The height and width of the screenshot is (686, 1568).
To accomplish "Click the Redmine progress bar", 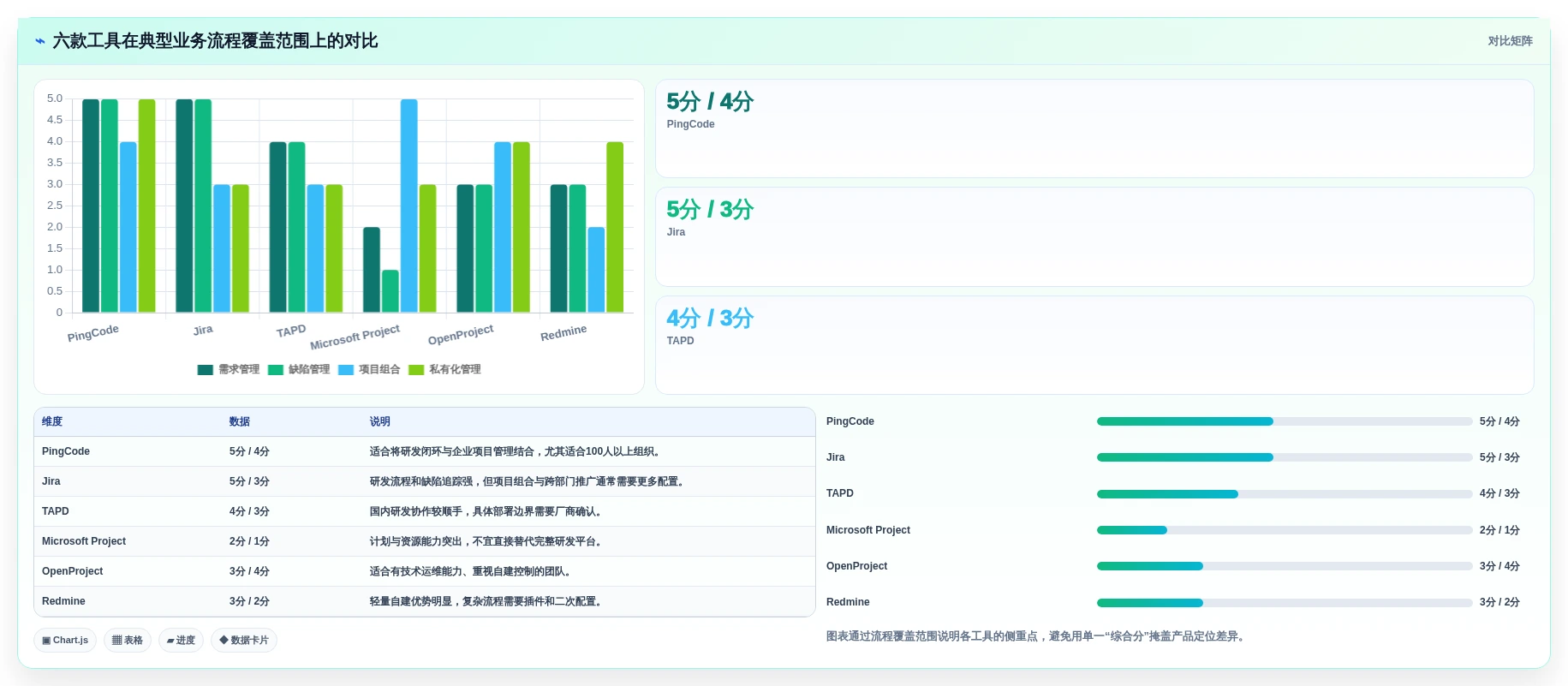I will point(1285,603).
